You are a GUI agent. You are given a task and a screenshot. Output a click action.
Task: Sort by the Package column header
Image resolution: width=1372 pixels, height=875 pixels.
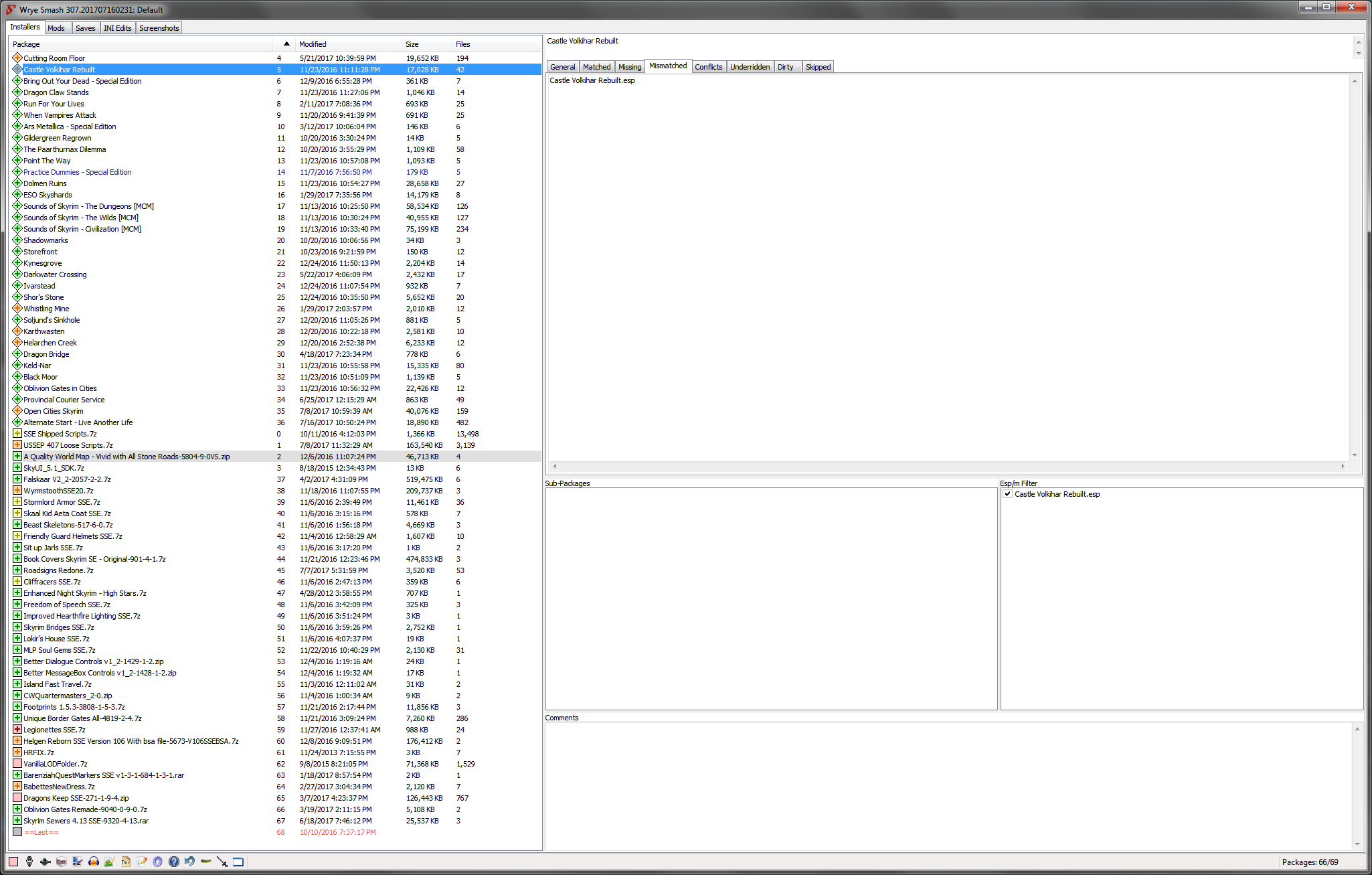141,44
